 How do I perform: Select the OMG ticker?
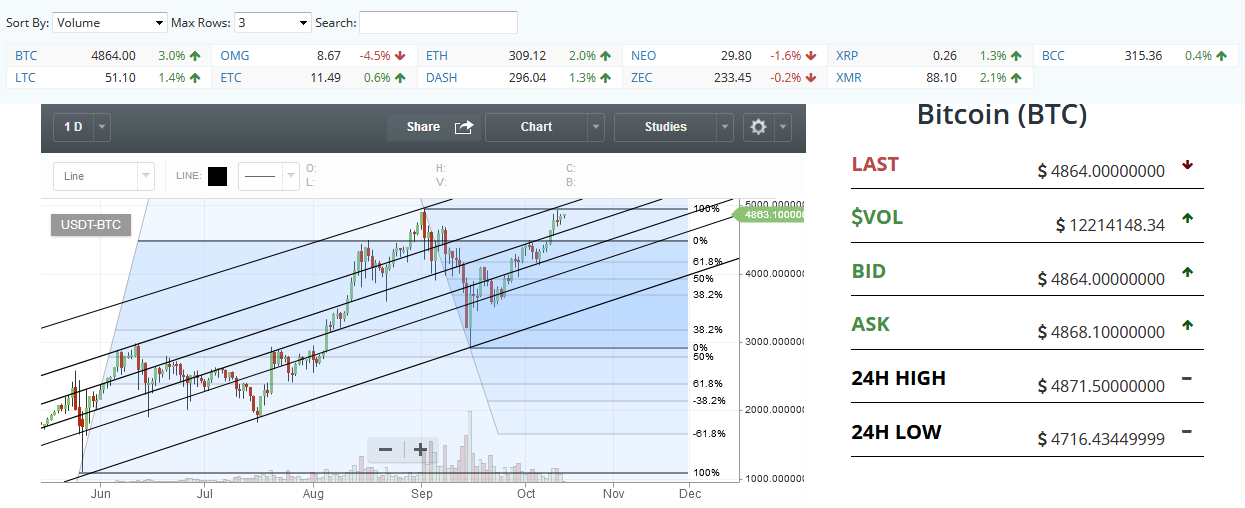234,55
